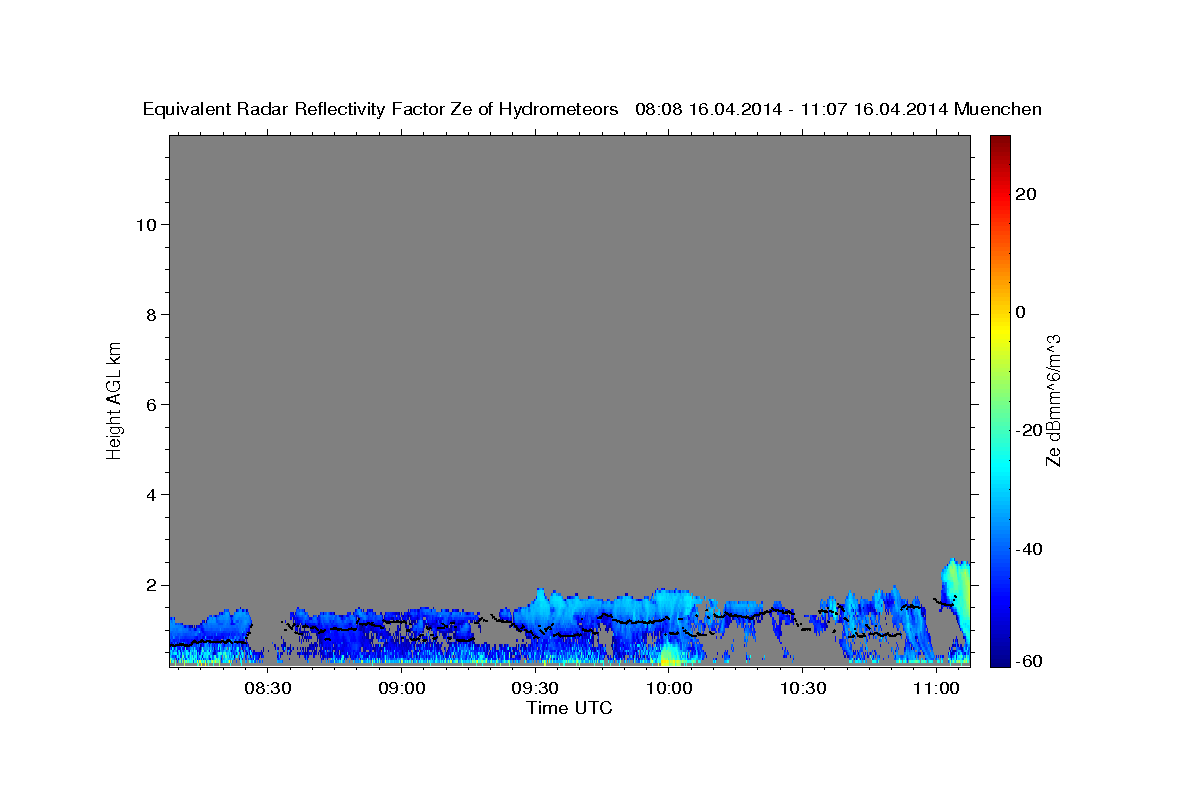Click the plot title text
This screenshot has height=800, width=1200.
point(593,110)
